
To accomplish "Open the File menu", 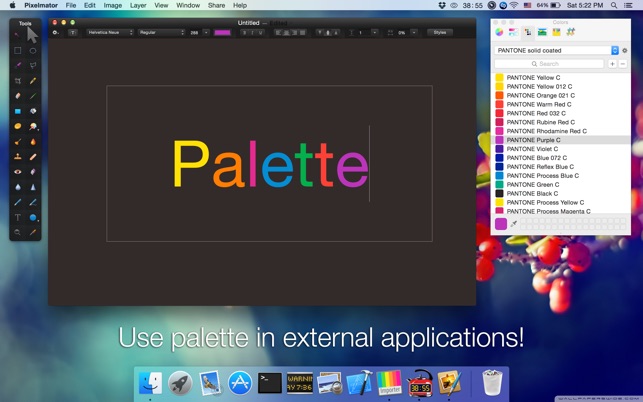I will click(x=71, y=5).
